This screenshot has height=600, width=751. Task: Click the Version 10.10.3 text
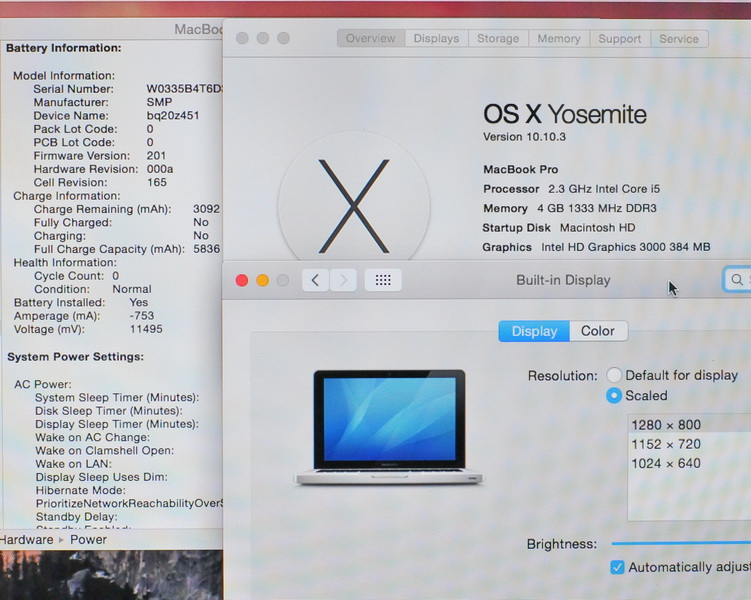pos(524,137)
